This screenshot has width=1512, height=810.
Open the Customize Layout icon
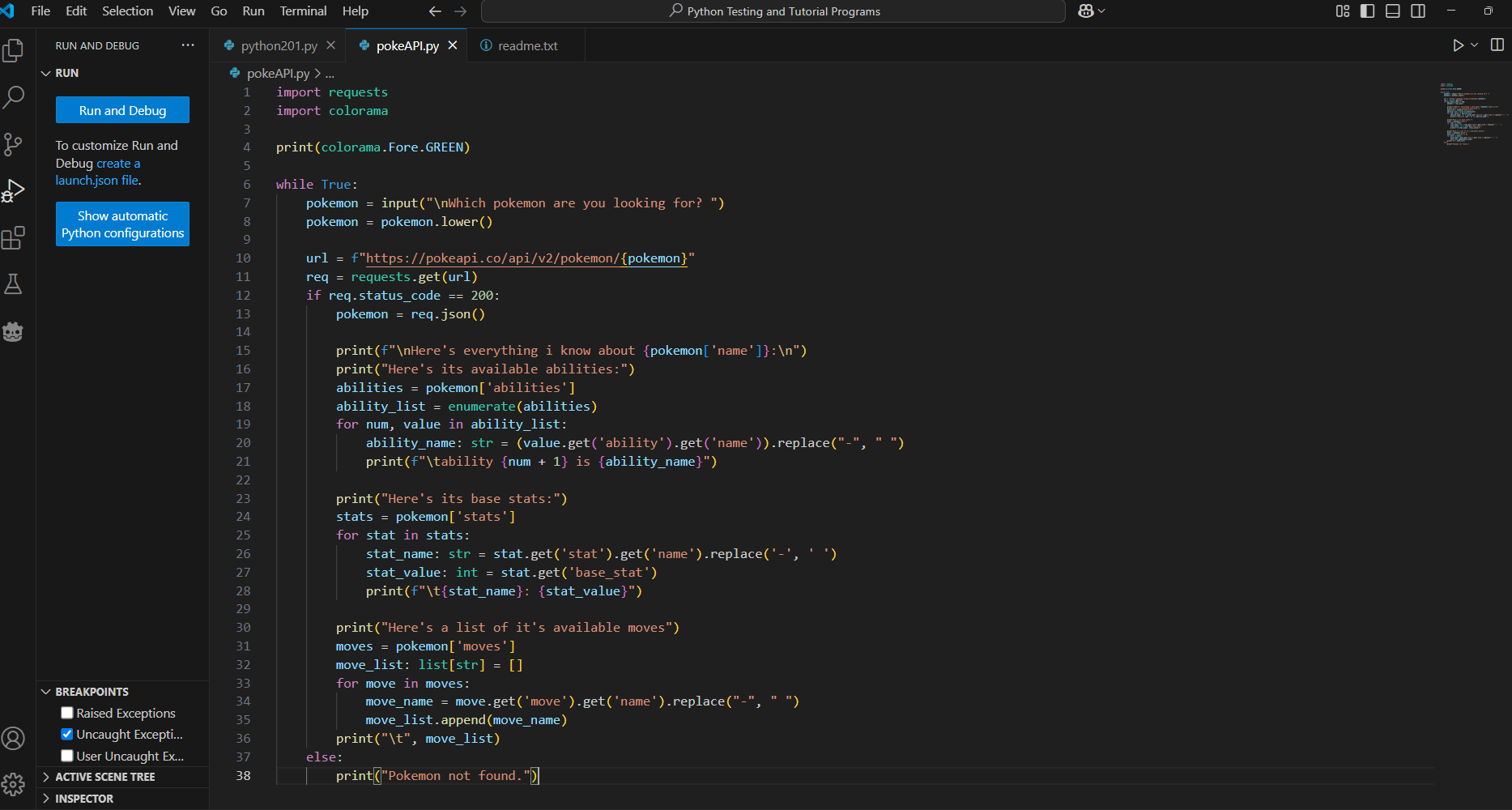pyautogui.click(x=1343, y=11)
